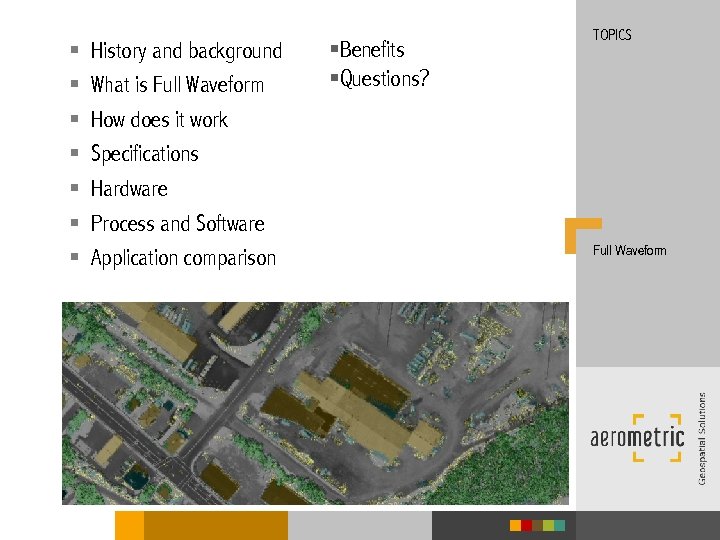This screenshot has height=540, width=720.
Task: Click the 'Geospatial Solutions' vertical text
Action: click(x=701, y=439)
